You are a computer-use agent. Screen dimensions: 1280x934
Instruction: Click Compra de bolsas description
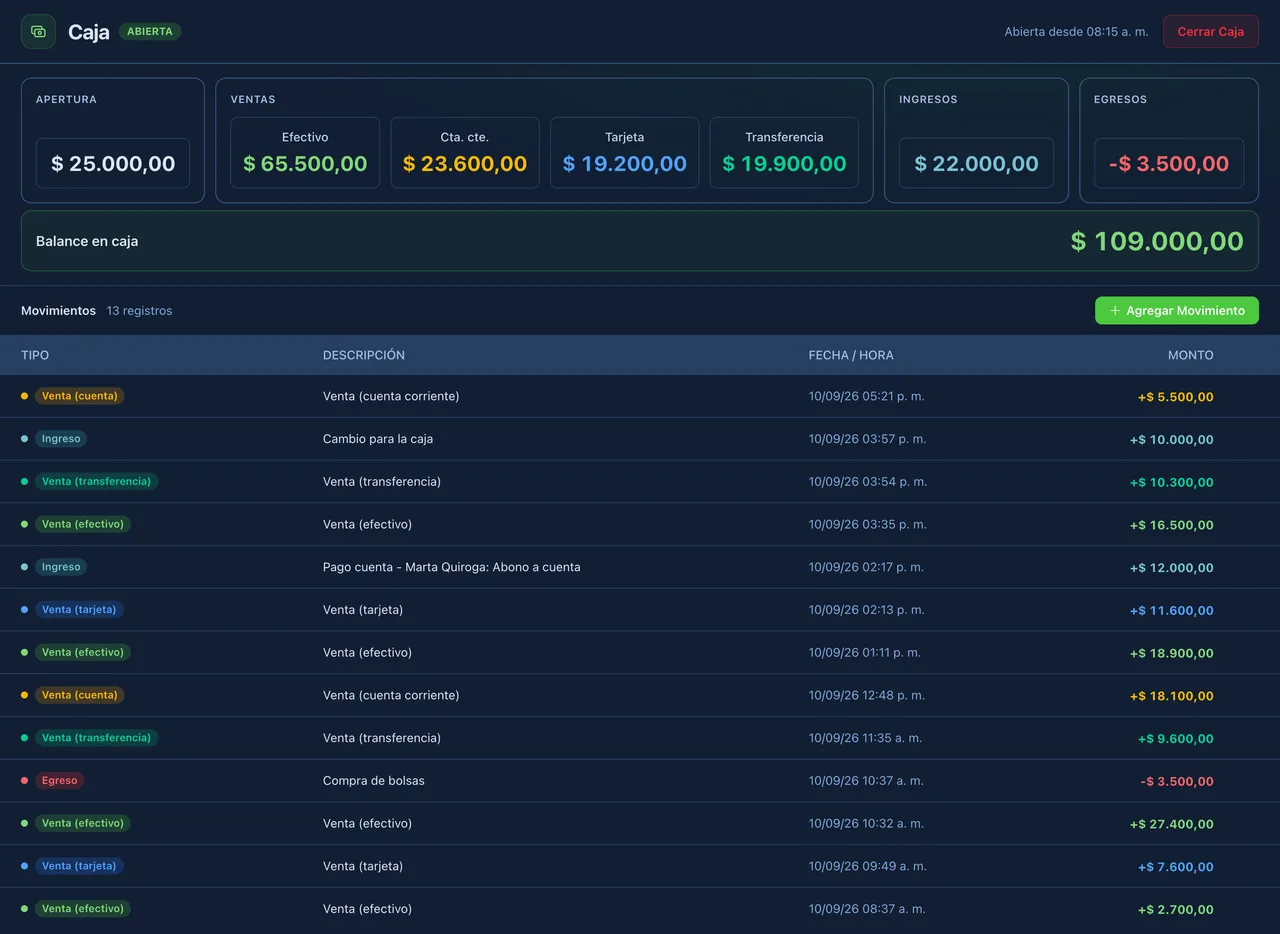pos(374,780)
